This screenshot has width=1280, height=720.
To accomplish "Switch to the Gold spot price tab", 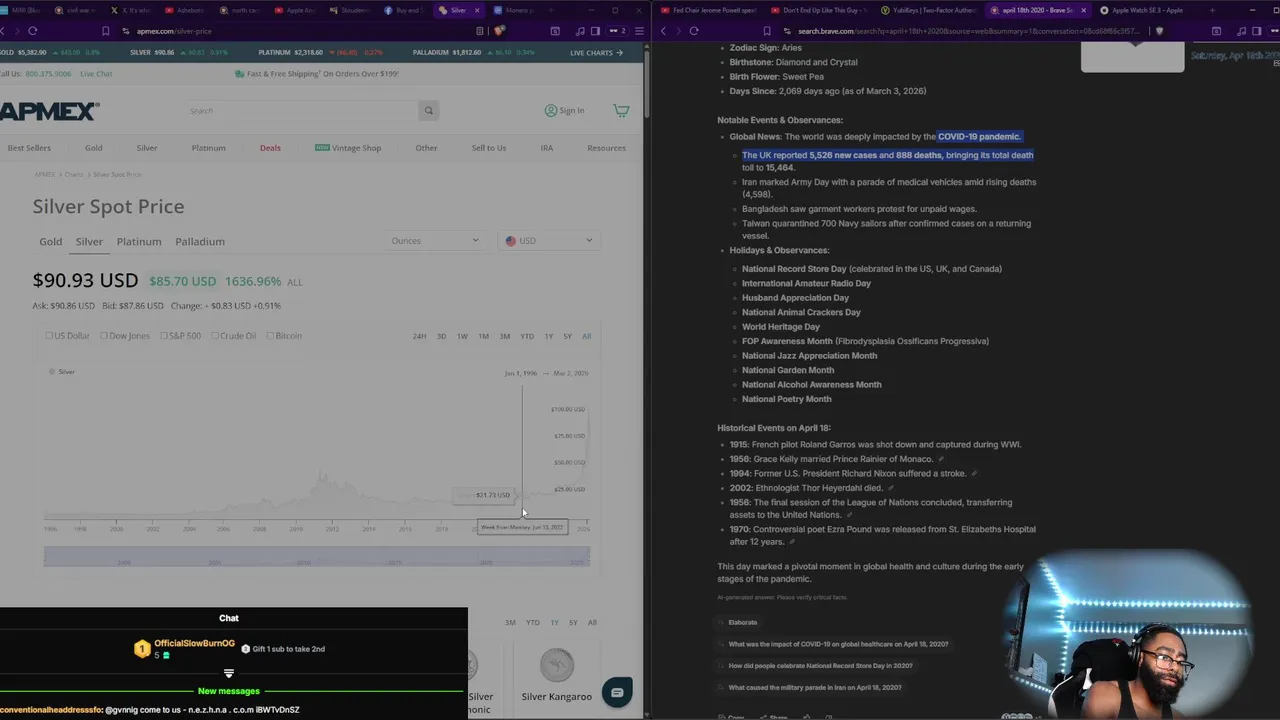I will pos(50,242).
